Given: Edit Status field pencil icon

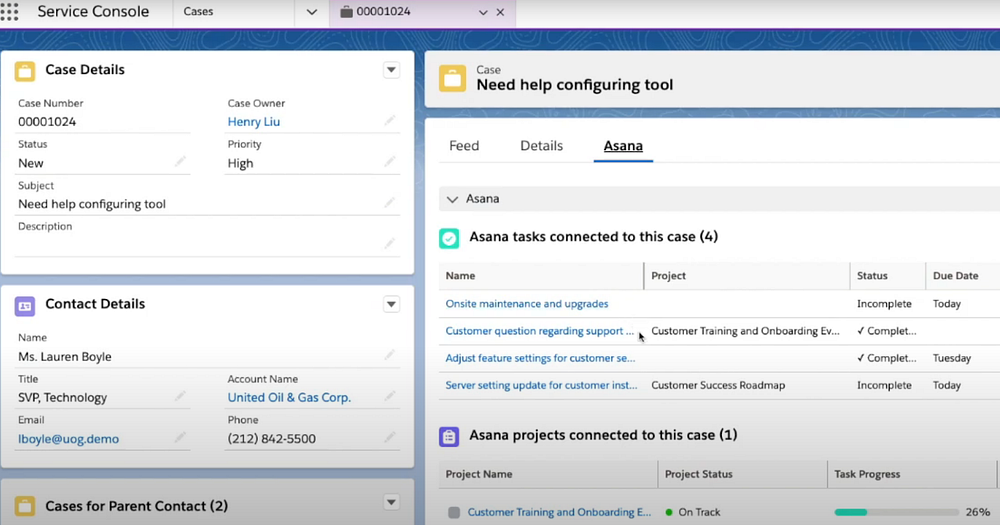Looking at the screenshot, I should pyautogui.click(x=180, y=162).
